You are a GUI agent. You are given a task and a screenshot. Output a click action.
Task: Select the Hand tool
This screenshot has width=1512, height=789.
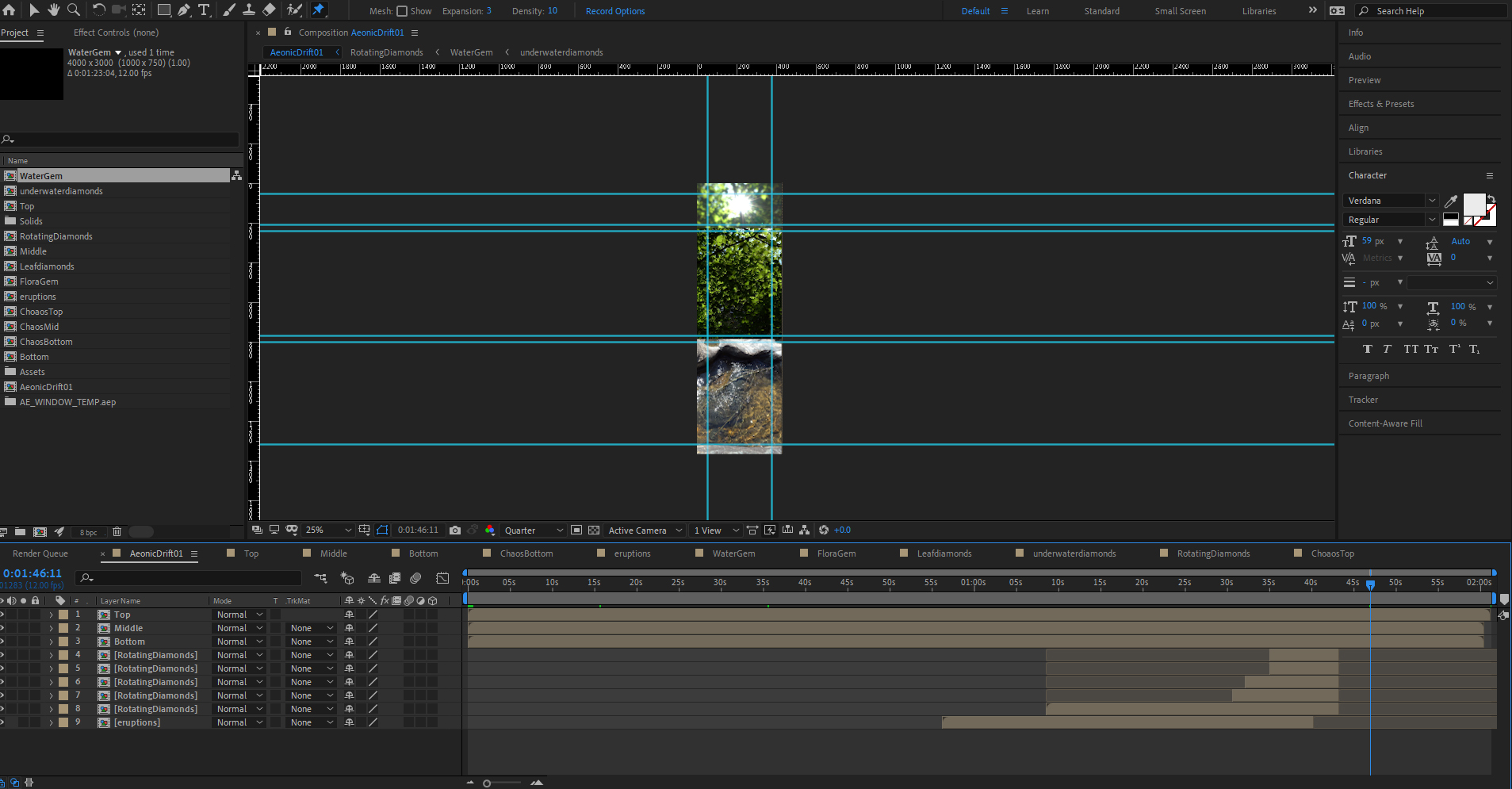53,10
